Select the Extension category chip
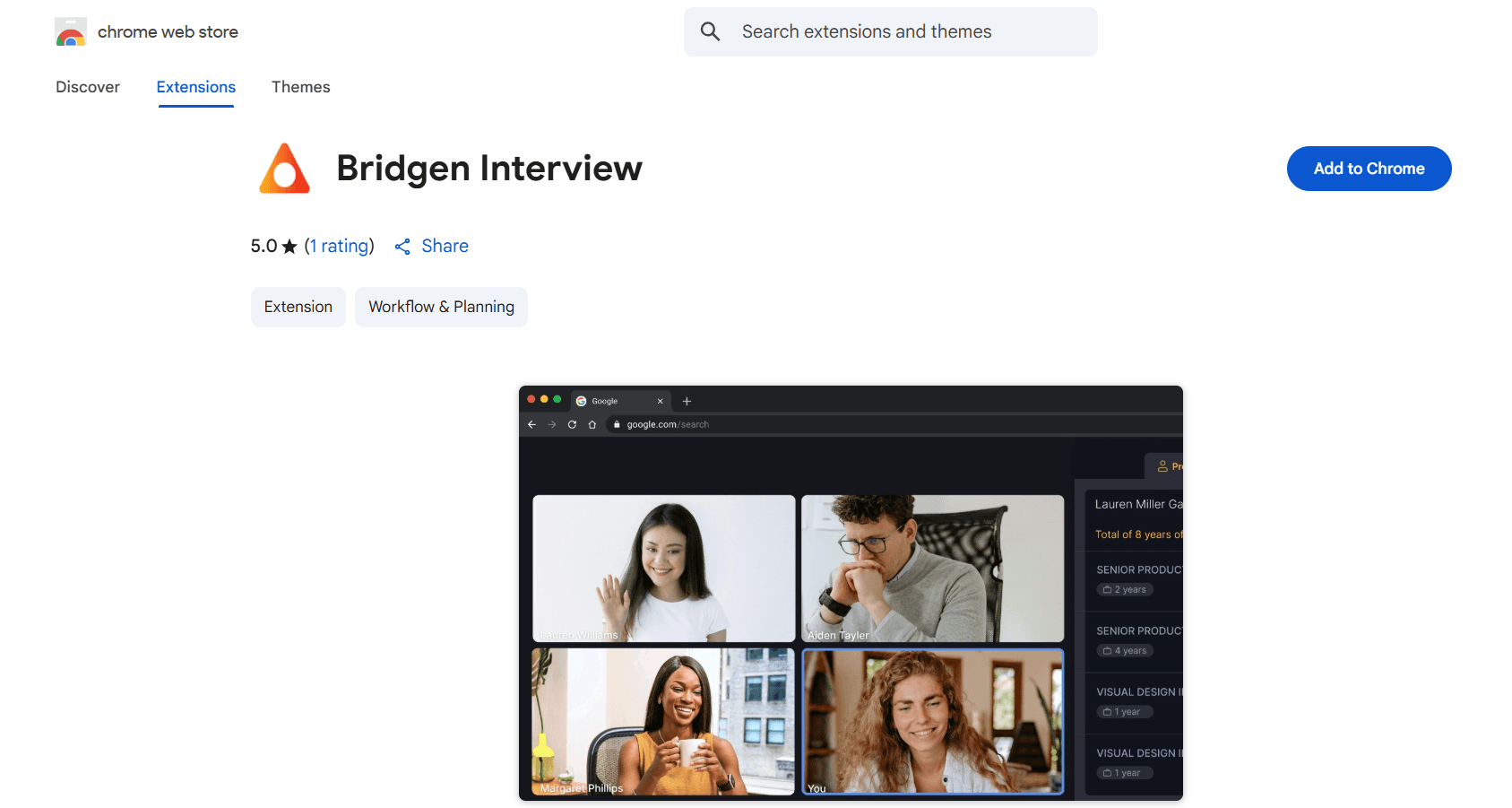This screenshot has height=808, width=1512. coord(298,307)
